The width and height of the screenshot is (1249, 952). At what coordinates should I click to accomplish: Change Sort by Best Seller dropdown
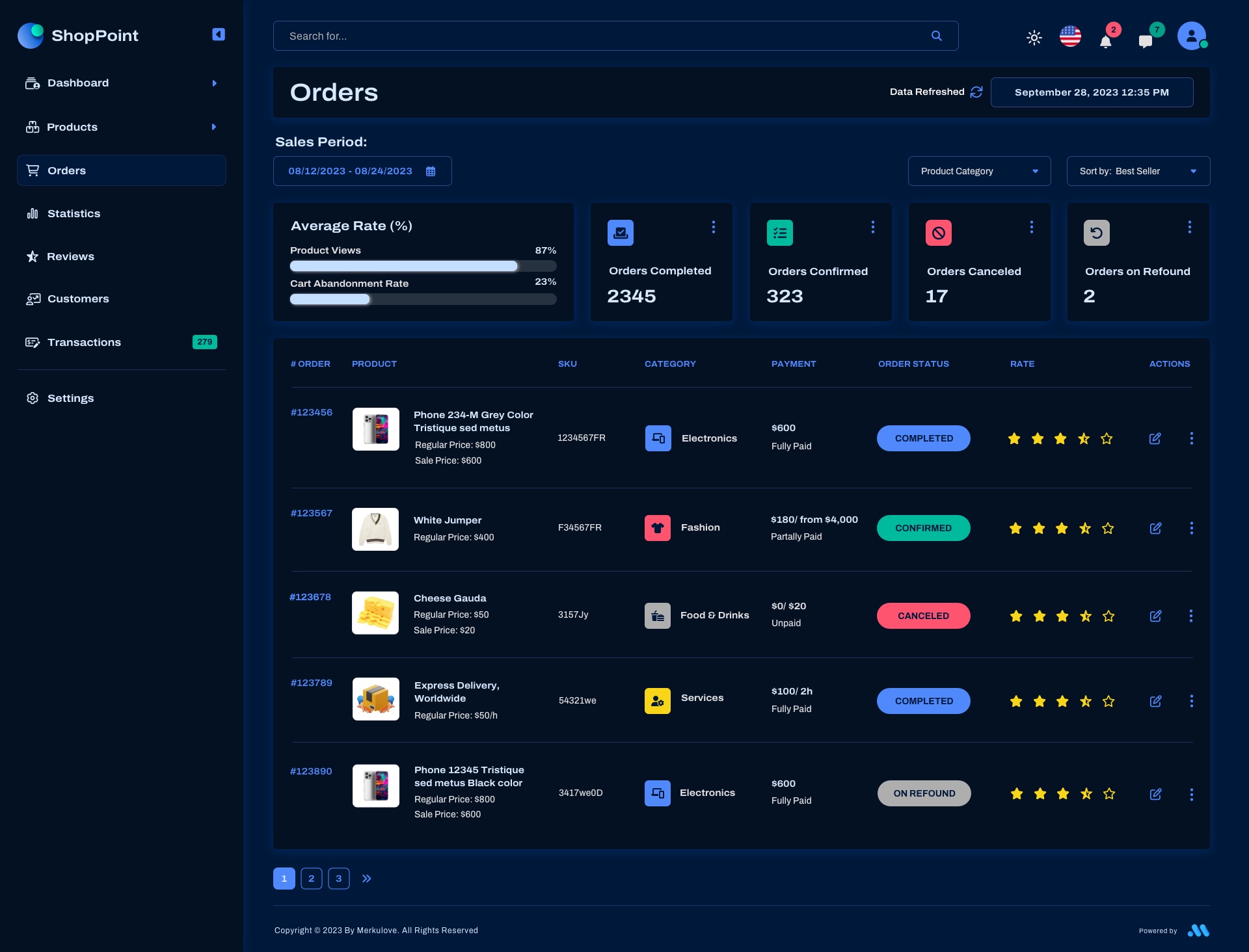pos(1137,171)
